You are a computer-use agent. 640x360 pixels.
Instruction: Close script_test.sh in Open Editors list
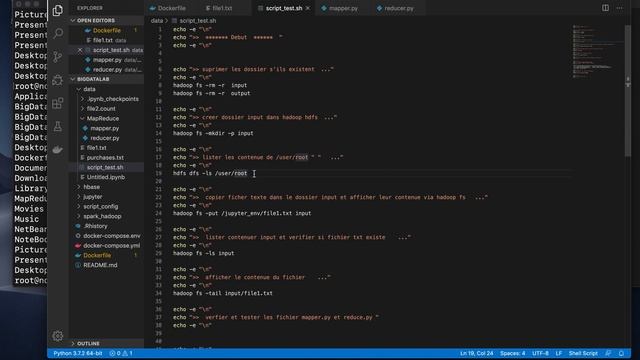80,50
